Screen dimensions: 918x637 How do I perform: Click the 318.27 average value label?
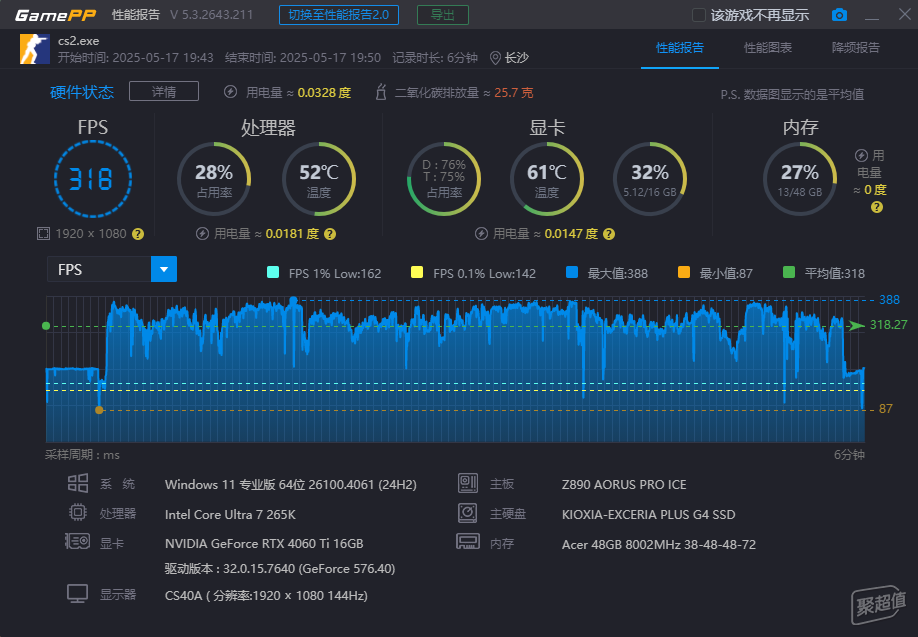pyautogui.click(x=889, y=324)
